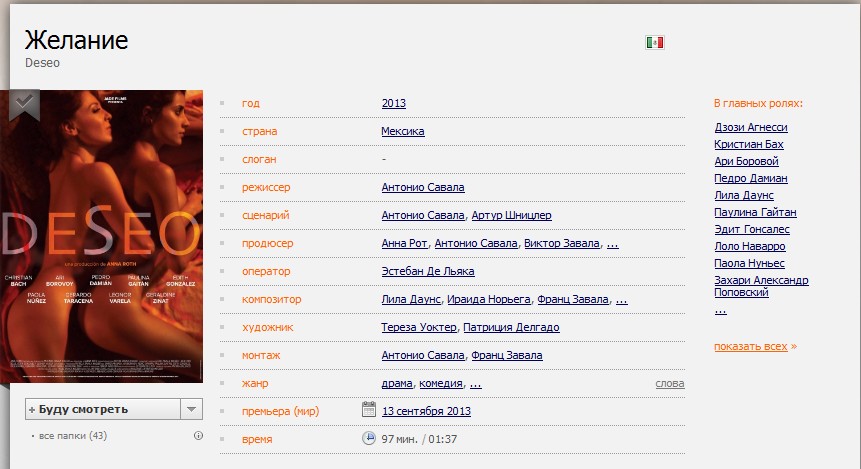Click Антонио Савала in сценарий row
Viewport: 861px width, 469px height.
click(x=423, y=215)
